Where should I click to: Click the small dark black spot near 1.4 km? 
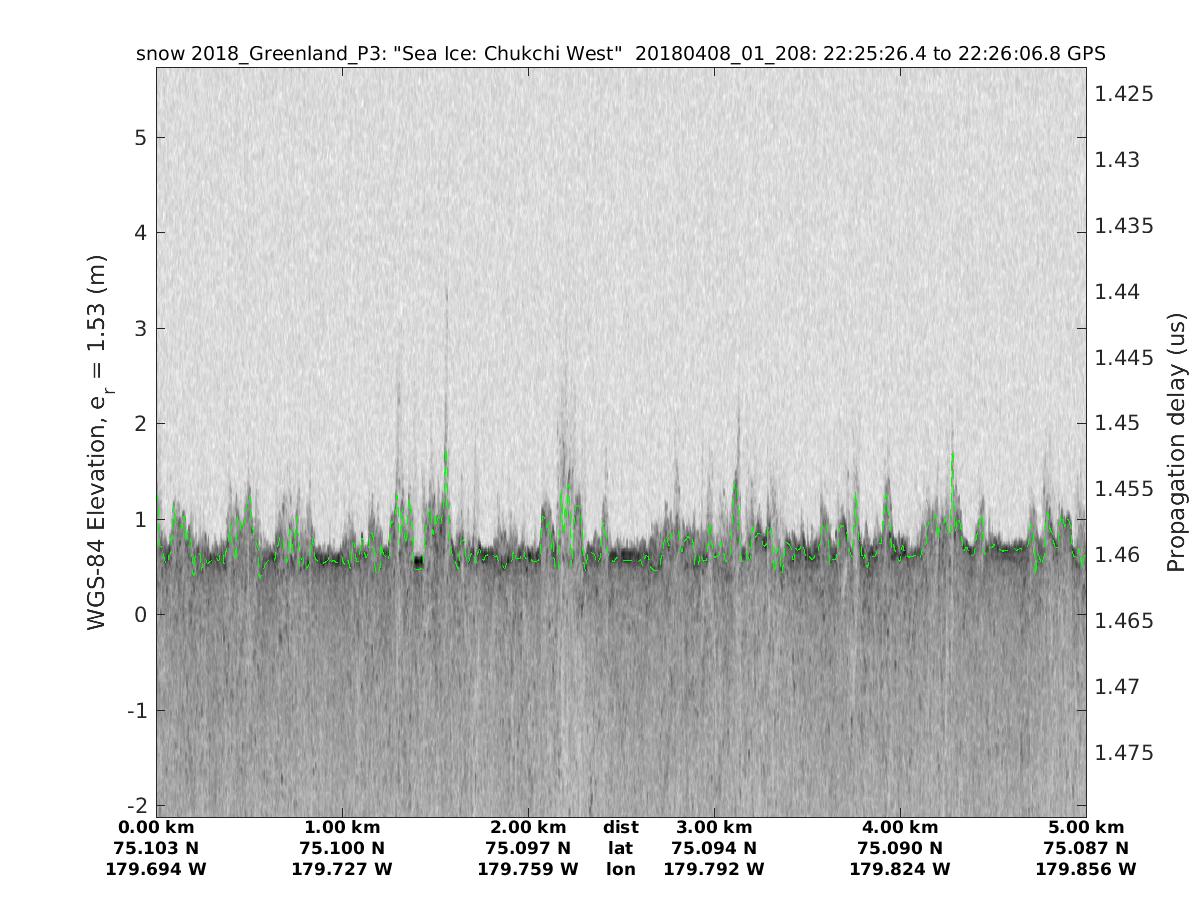[x=418, y=562]
